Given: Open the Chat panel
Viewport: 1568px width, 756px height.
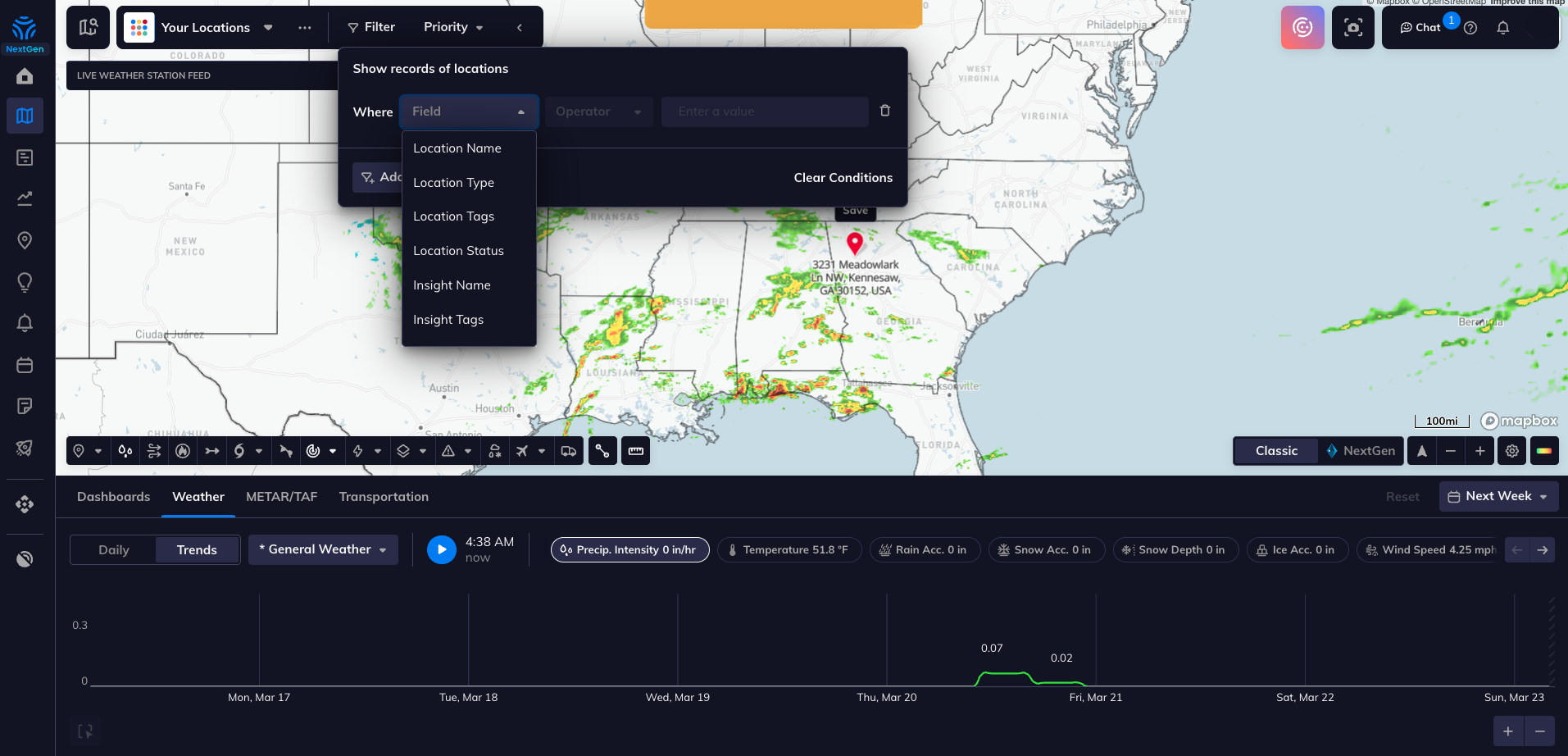Looking at the screenshot, I should 1420,28.
